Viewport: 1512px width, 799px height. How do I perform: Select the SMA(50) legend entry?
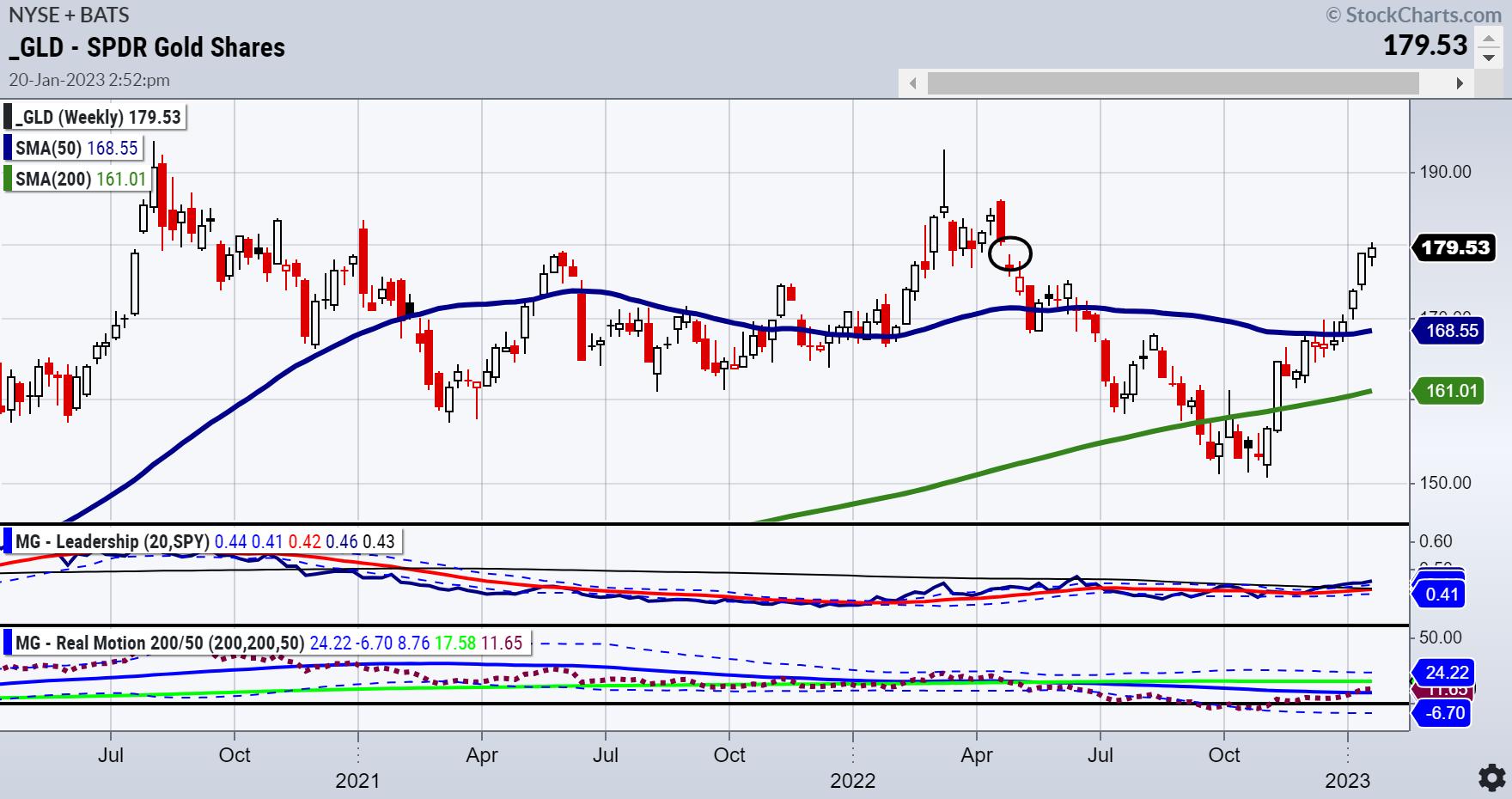click(76, 148)
